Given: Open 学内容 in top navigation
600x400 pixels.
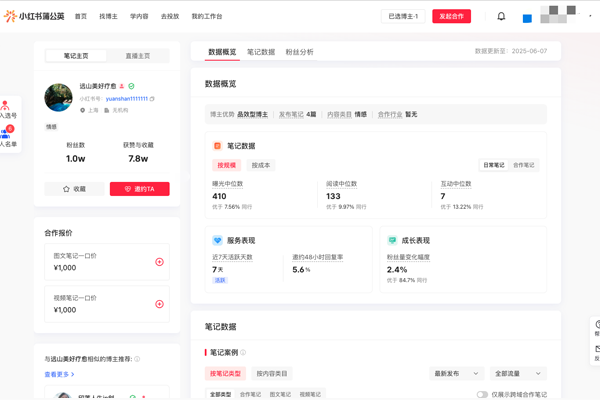Looking at the screenshot, I should coord(139,16).
